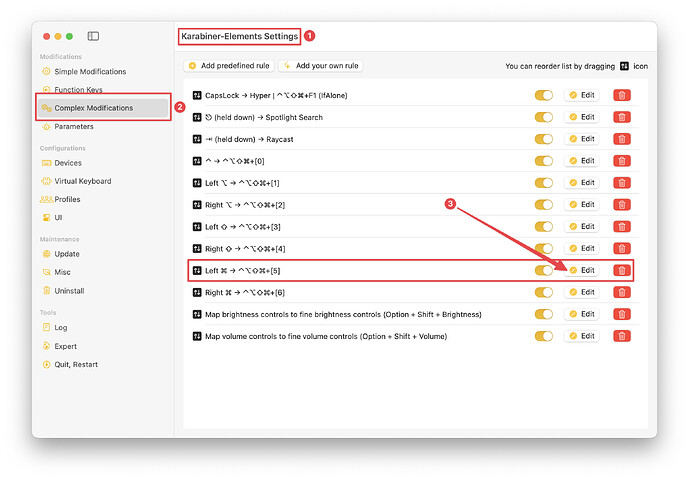Switch off the Left Shift [3] rule

(544, 227)
